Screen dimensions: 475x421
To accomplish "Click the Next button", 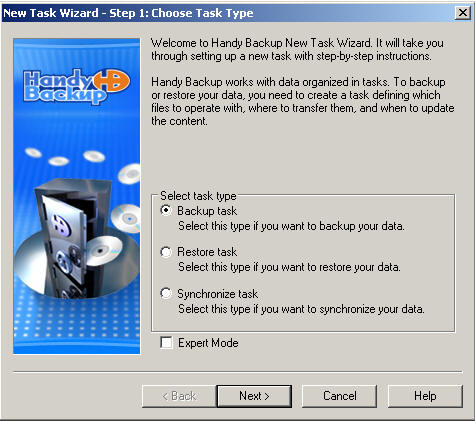I will [254, 396].
